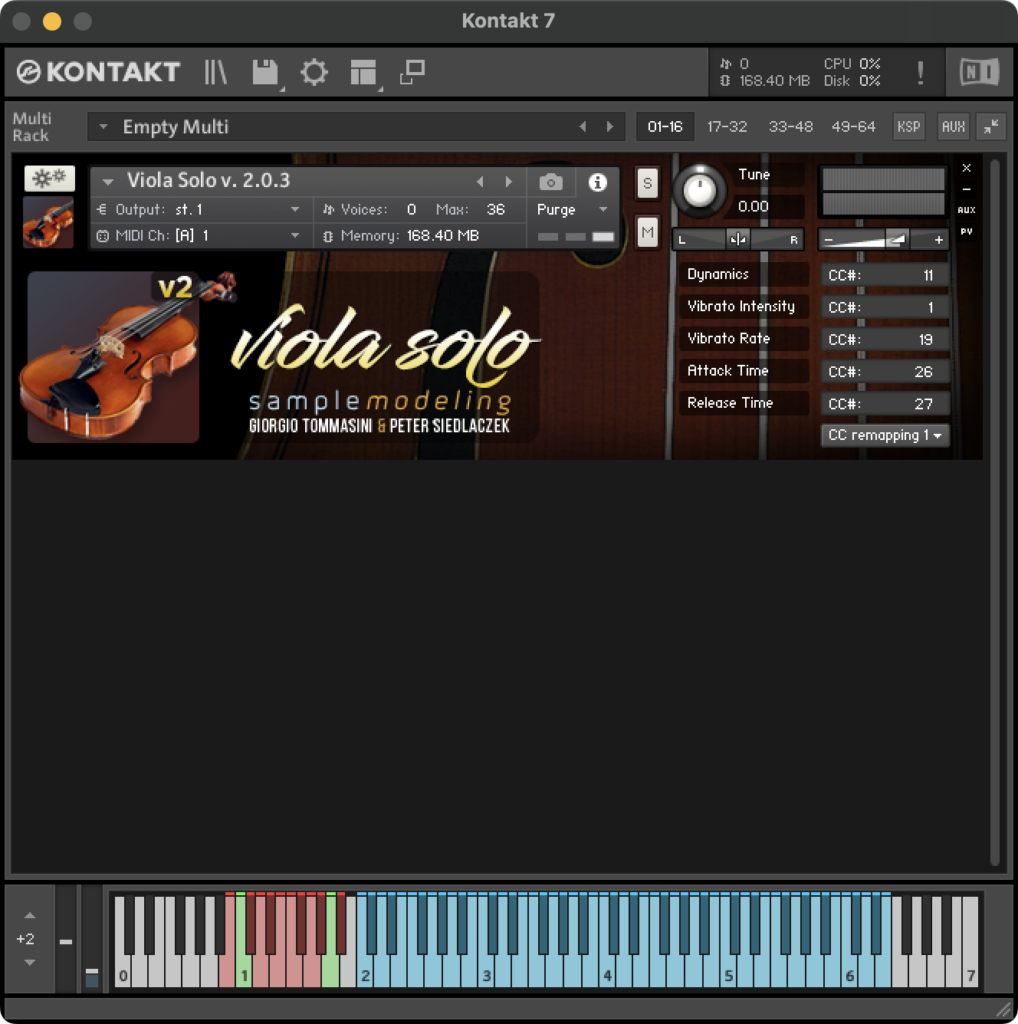Click Dynamics CC# 11 field
Viewport: 1018px width, 1024px height.
(885, 275)
